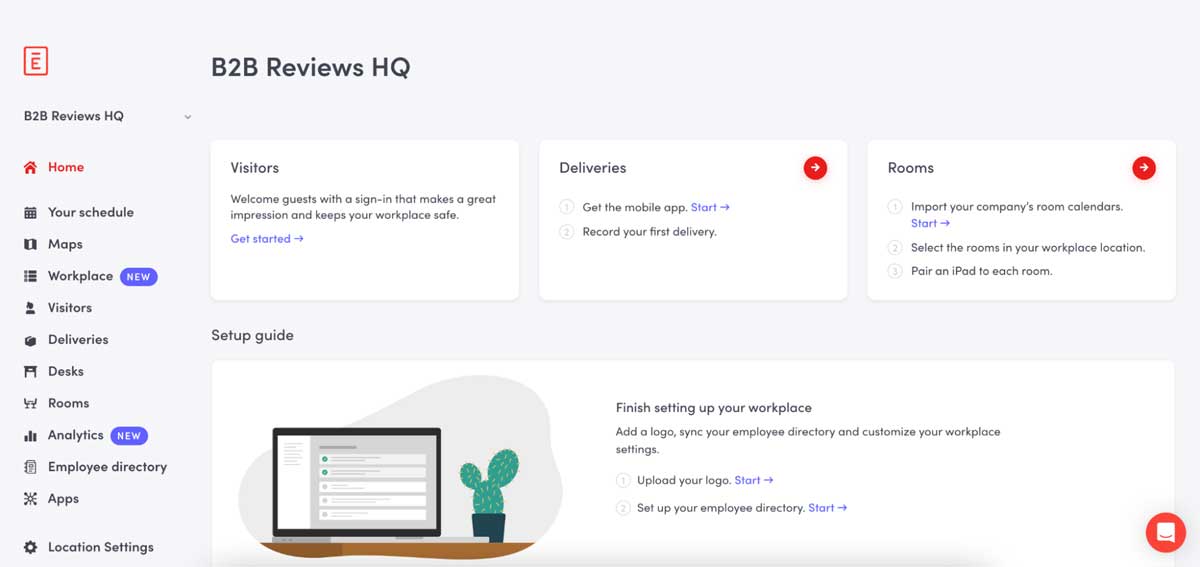
Task: Click 'Record your first delivery.' step
Action: pyautogui.click(x=650, y=232)
